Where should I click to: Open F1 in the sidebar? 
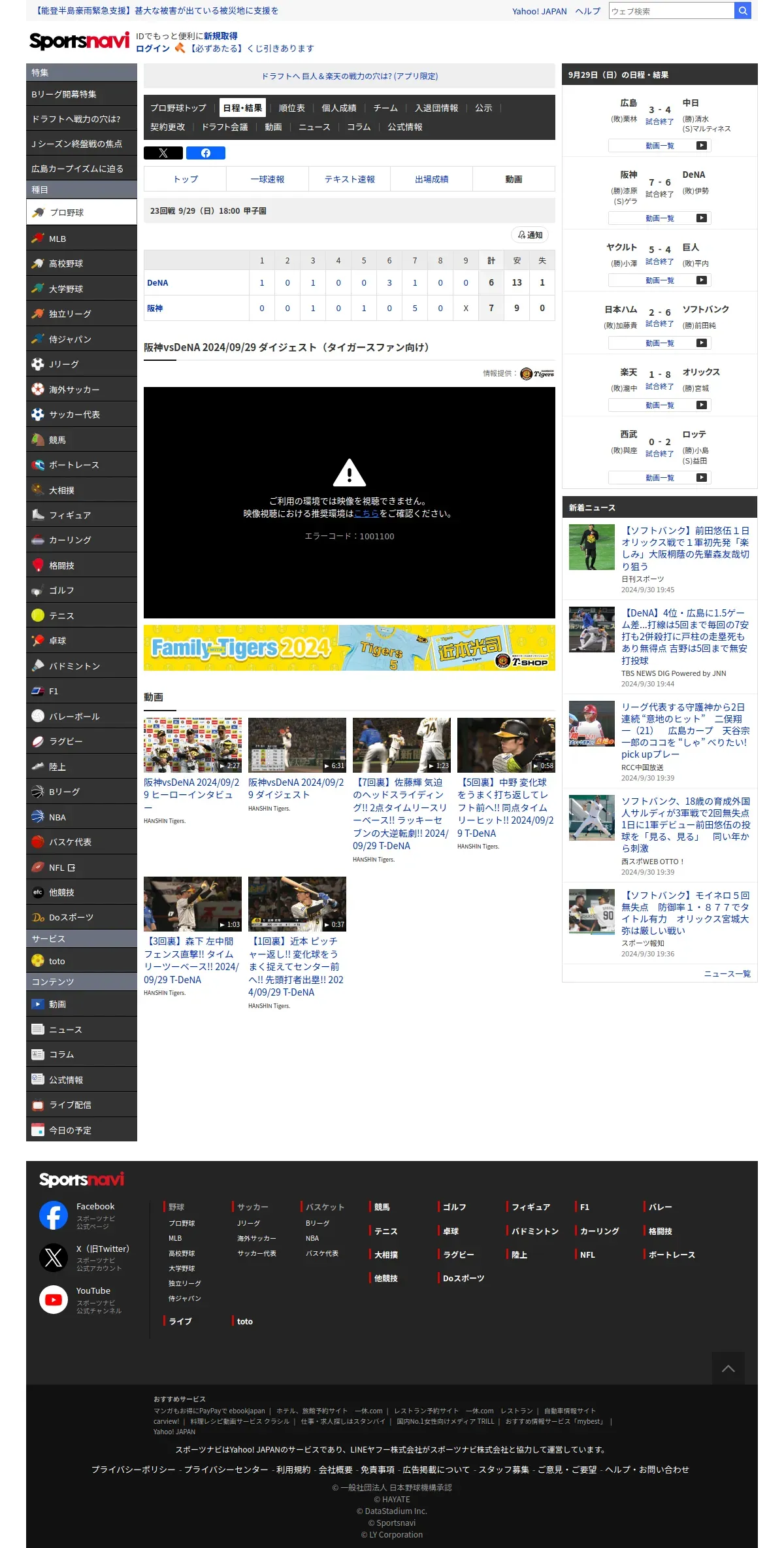coord(82,691)
